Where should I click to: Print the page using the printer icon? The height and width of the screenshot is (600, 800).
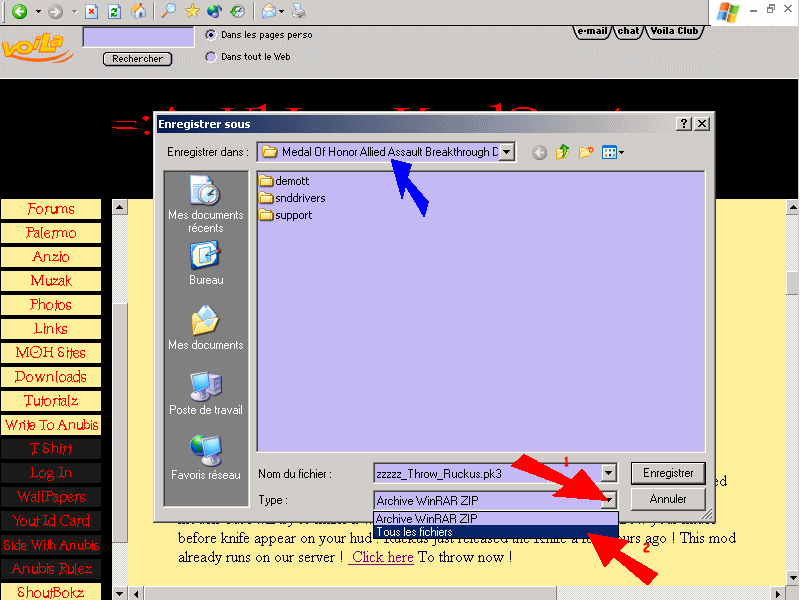[x=299, y=11]
